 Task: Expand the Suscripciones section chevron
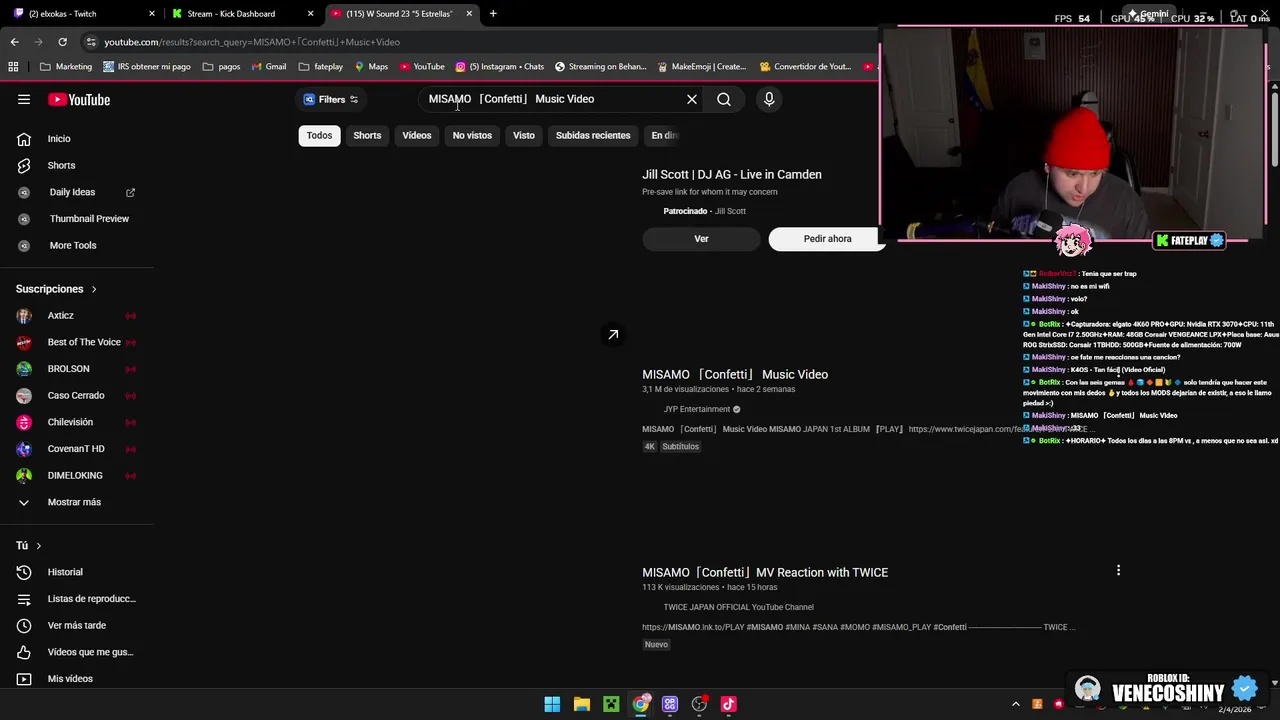[x=94, y=289]
